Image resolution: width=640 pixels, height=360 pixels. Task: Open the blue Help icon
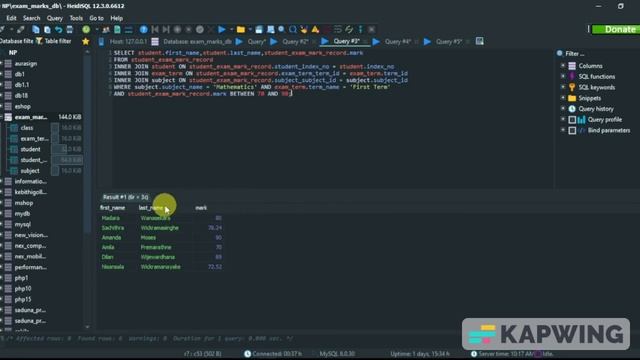143,29
